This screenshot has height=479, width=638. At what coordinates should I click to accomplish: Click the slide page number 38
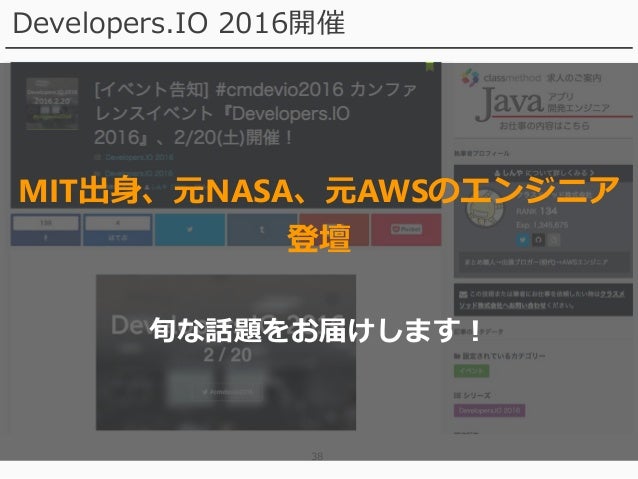point(317,456)
